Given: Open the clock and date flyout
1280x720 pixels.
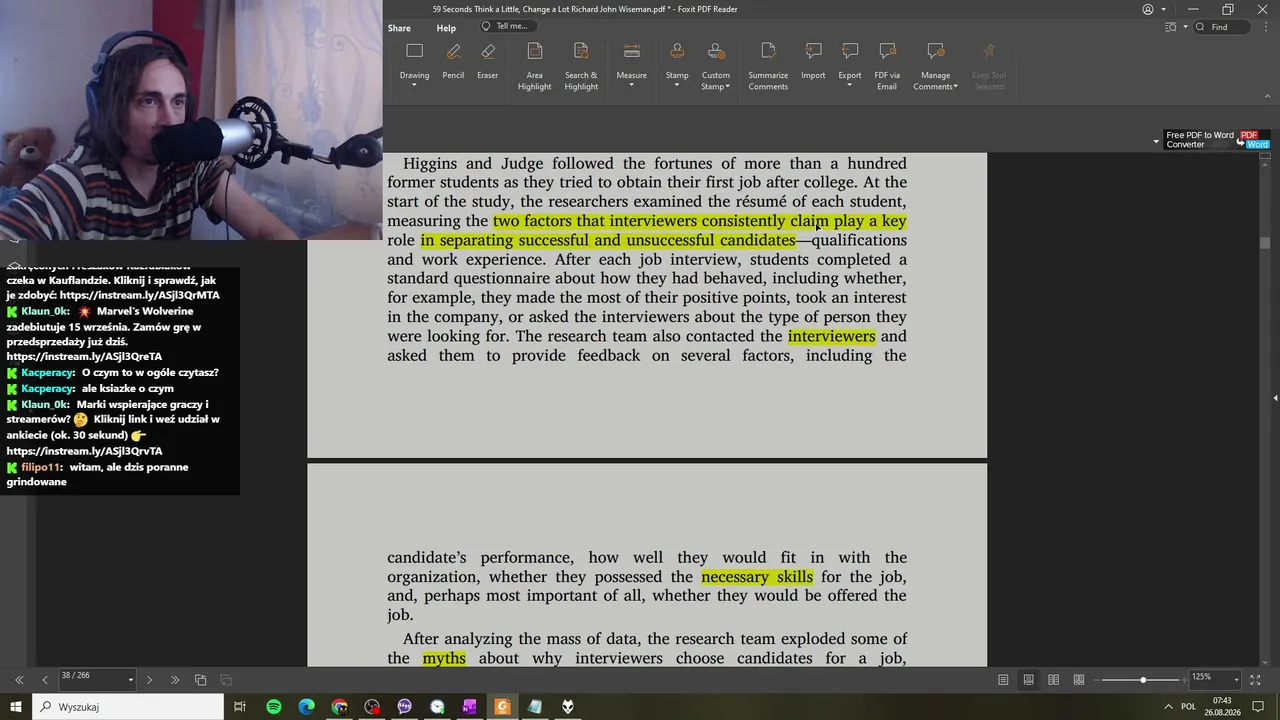Looking at the screenshot, I should (x=1222, y=707).
